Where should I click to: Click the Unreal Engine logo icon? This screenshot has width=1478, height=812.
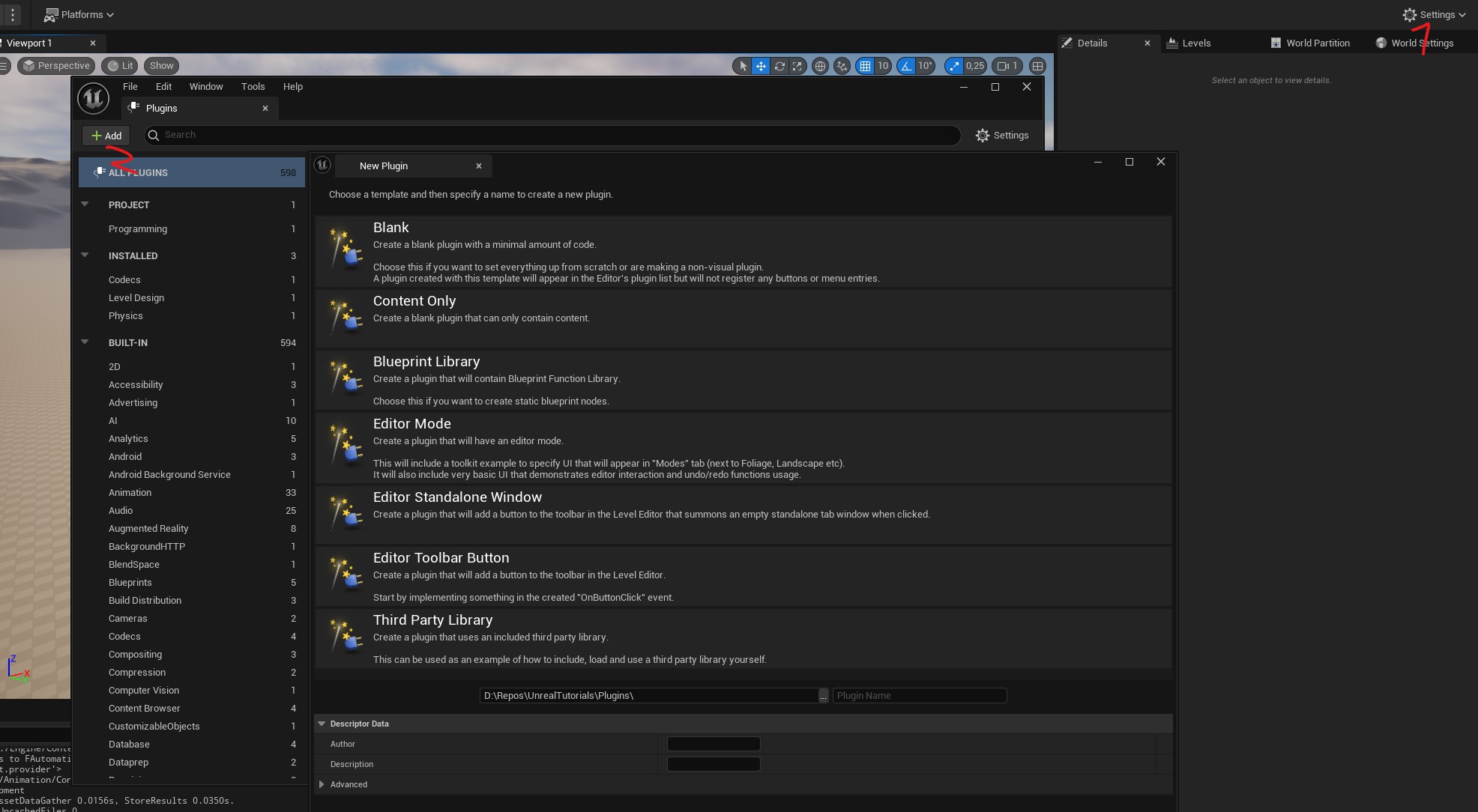pyautogui.click(x=93, y=97)
